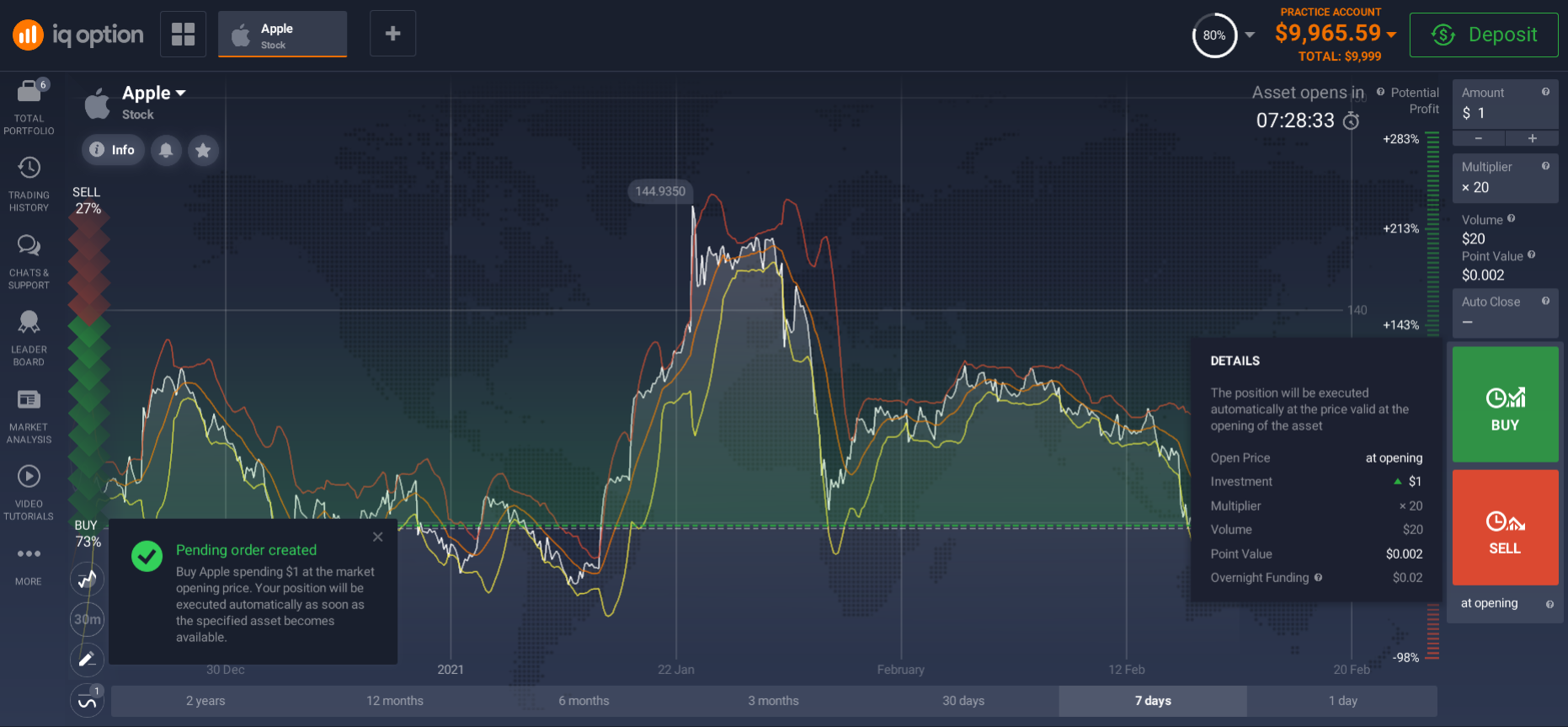The image size is (1568, 727).
Task: Click the green BUY button
Action: (1506, 404)
